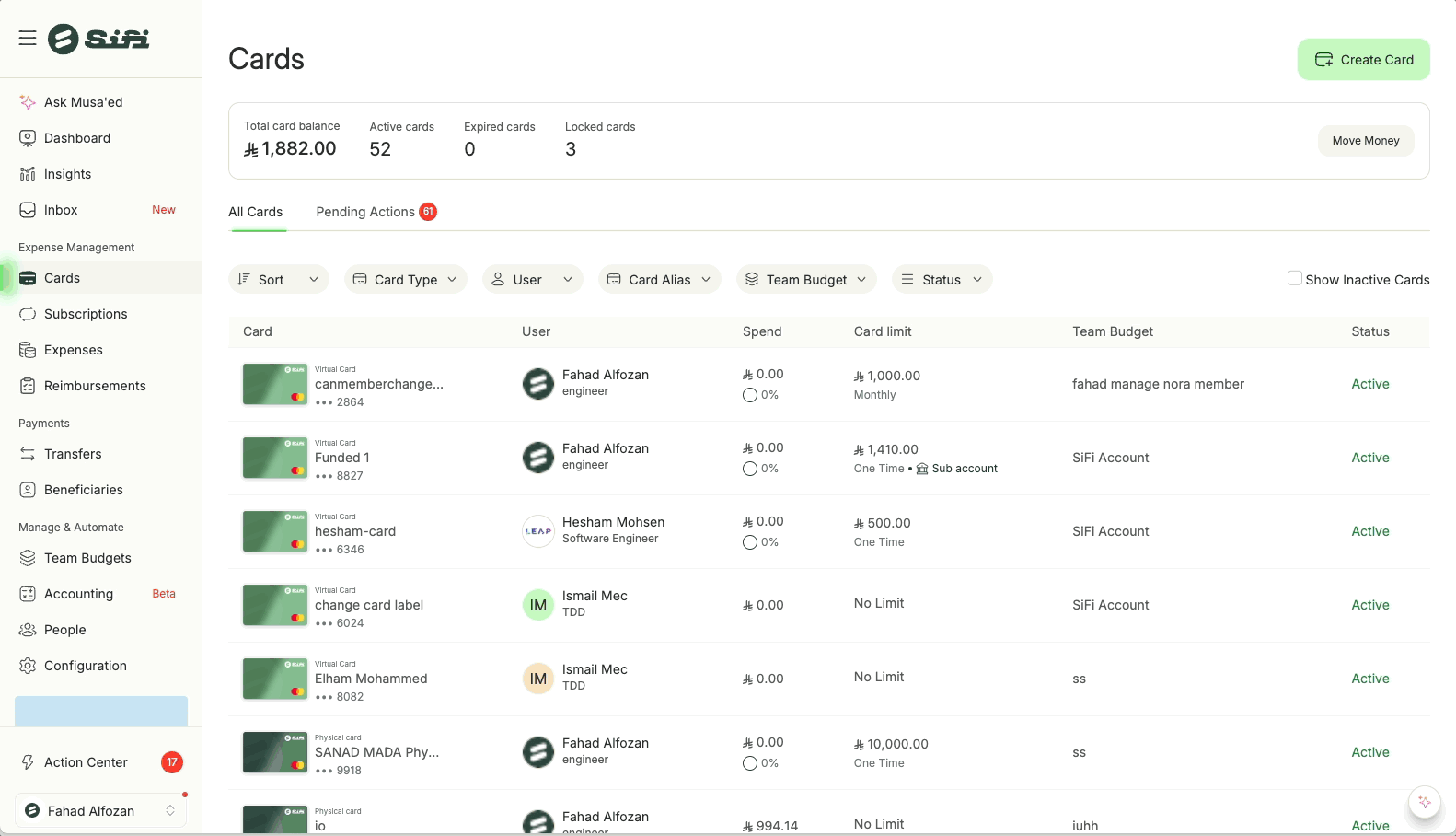1456x836 pixels.
Task: Expand the Fahad Alfozan account switcher
Action: (x=100, y=811)
